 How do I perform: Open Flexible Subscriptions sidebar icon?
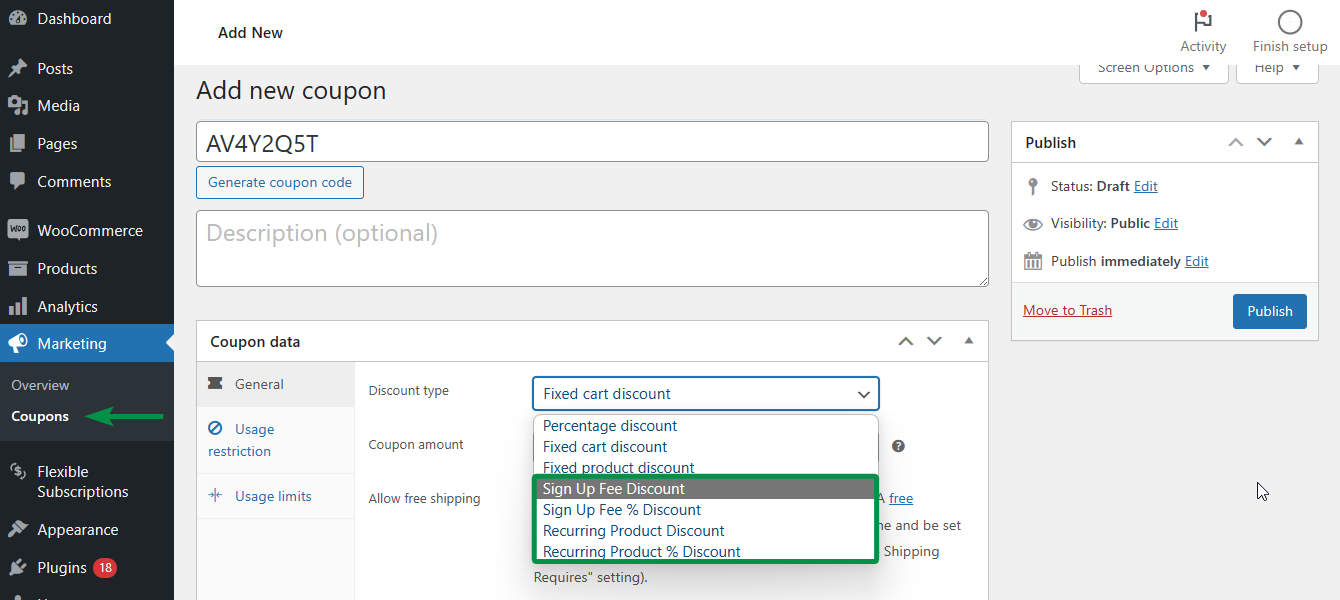tap(17, 472)
